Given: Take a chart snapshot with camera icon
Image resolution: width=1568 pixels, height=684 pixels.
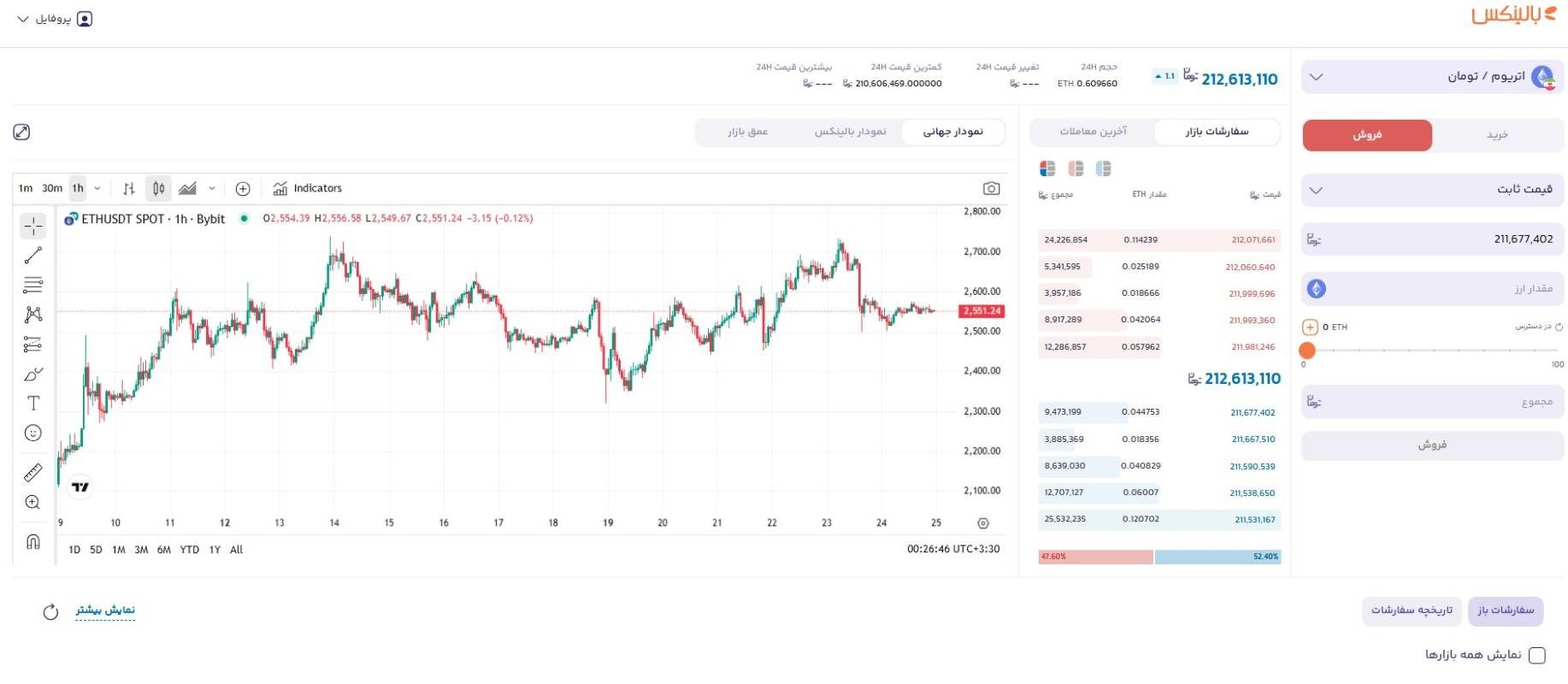Looking at the screenshot, I should coord(991,188).
